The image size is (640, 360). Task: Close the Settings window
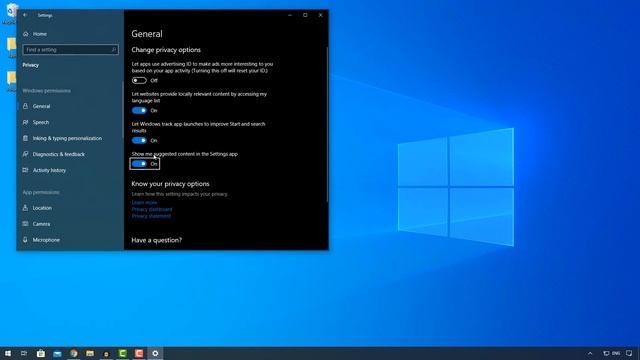click(x=321, y=15)
